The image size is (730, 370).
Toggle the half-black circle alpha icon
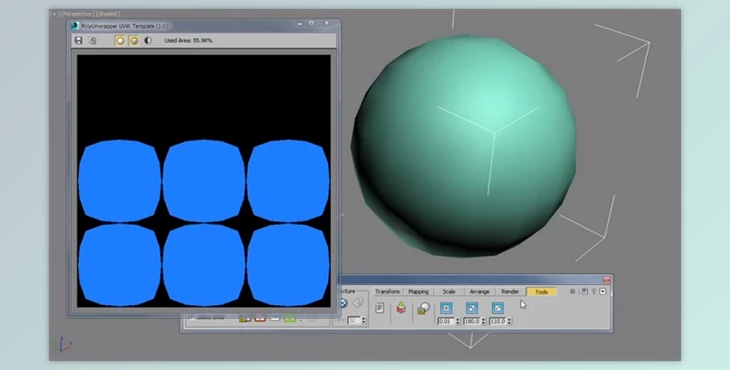pos(148,40)
